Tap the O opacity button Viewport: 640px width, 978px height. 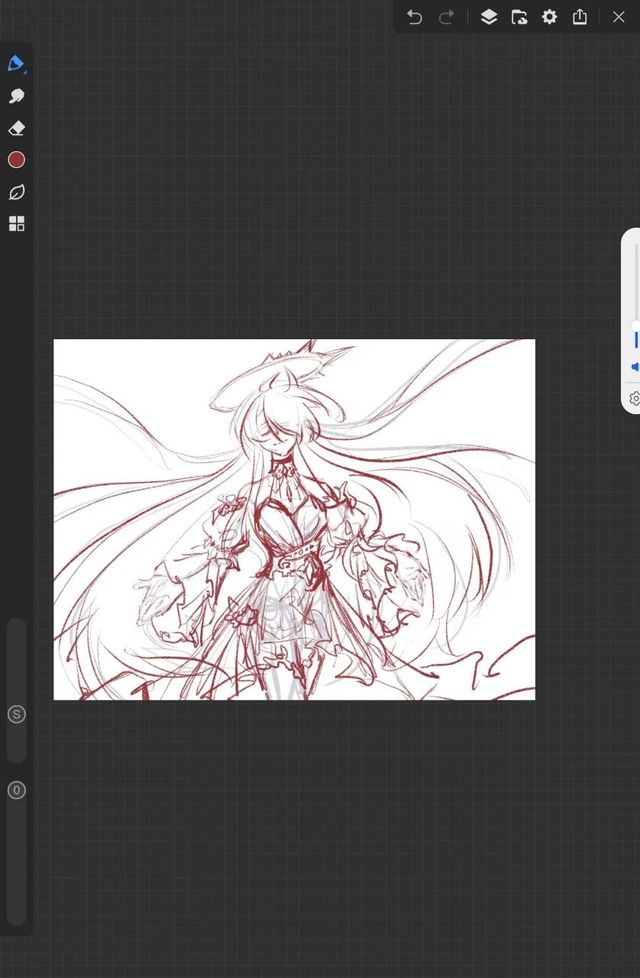point(16,790)
